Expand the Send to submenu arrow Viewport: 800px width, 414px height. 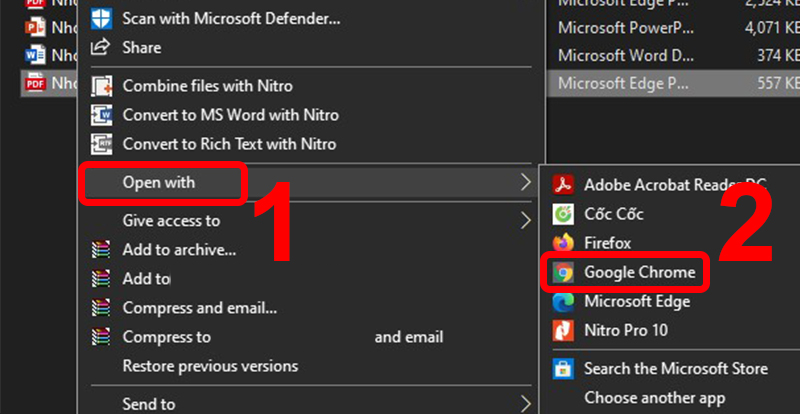click(525, 404)
